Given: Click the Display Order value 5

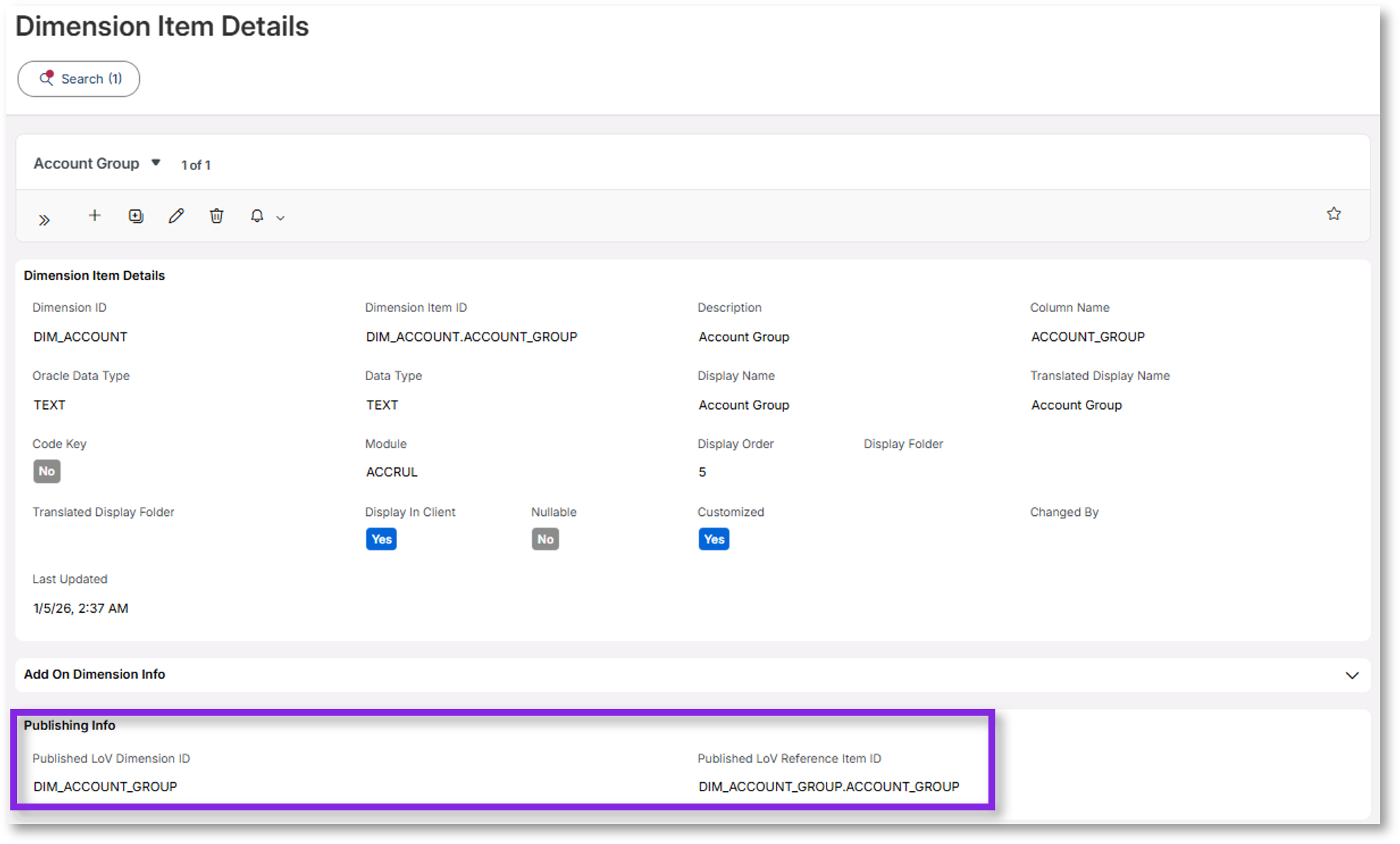Looking at the screenshot, I should tap(702, 472).
